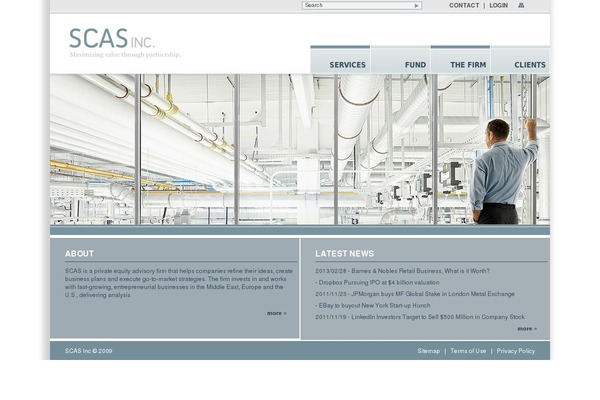The width and height of the screenshot is (600, 400).
Task: Open Dropbox Pursuing IPO news item
Action: pyautogui.click(x=377, y=282)
